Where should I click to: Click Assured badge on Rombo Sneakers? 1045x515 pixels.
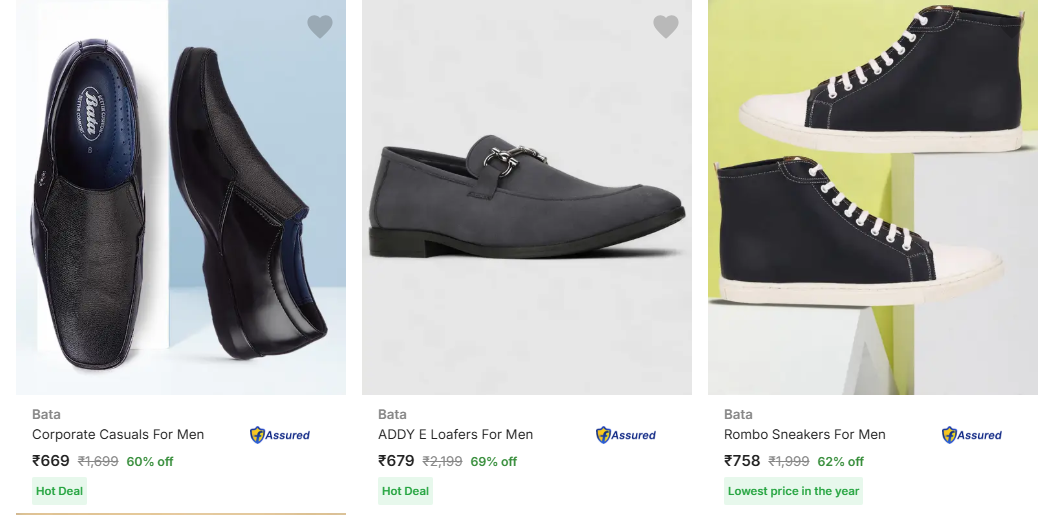[x=972, y=435]
